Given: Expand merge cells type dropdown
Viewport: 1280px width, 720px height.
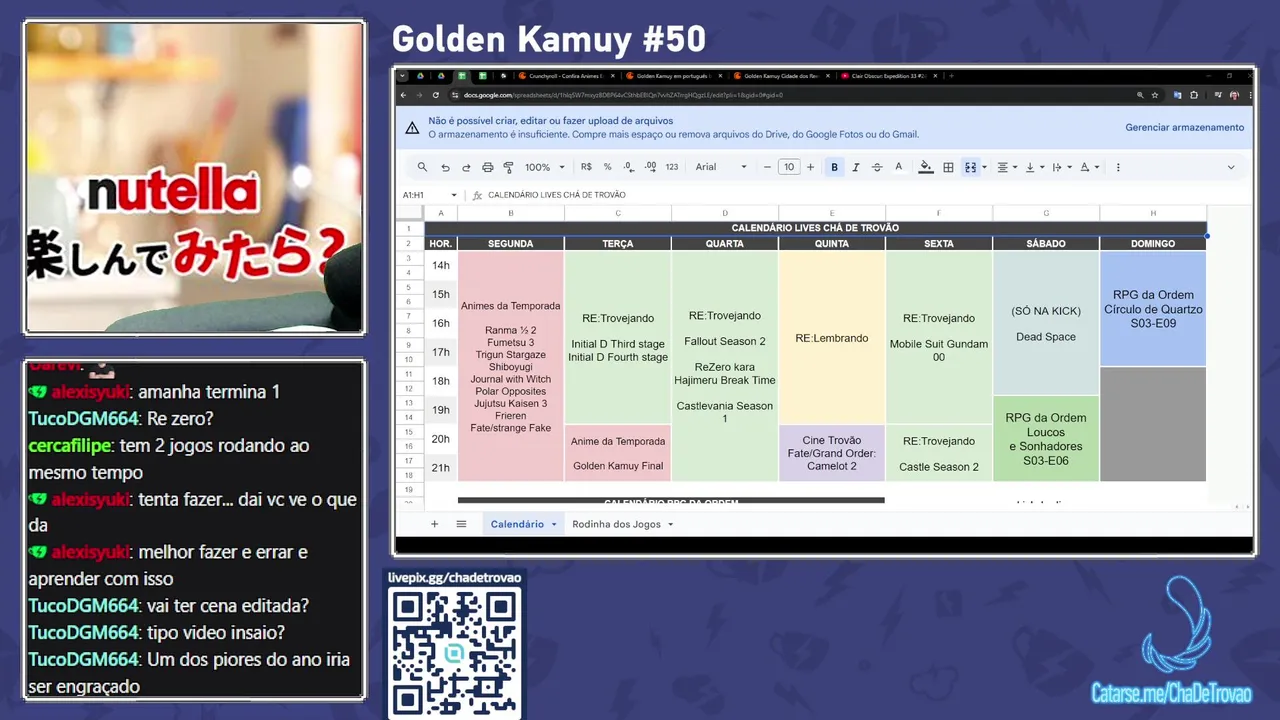Looking at the screenshot, I should click(x=984, y=167).
